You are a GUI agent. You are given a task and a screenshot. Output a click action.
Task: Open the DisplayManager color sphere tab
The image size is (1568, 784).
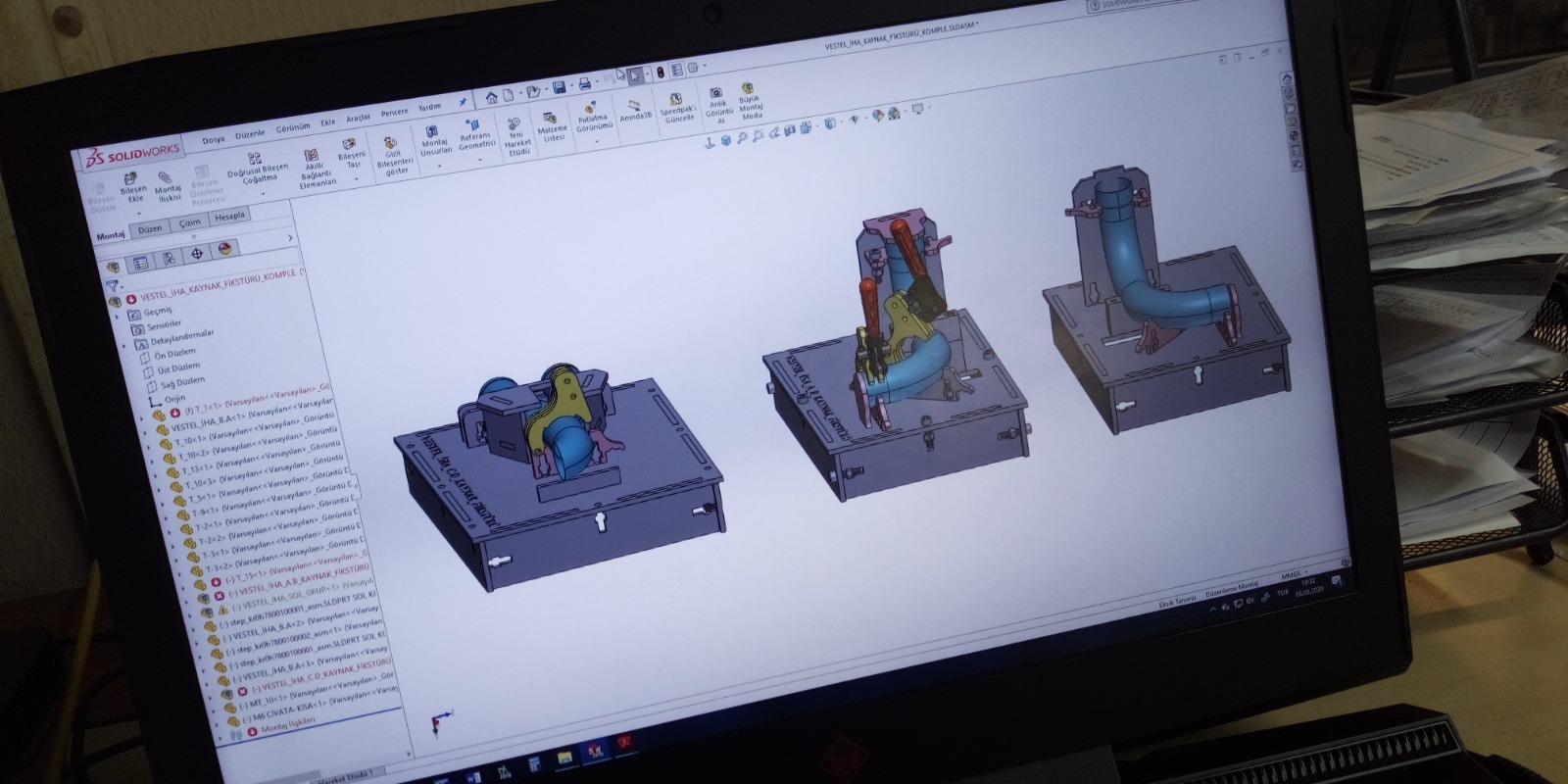pos(225,250)
